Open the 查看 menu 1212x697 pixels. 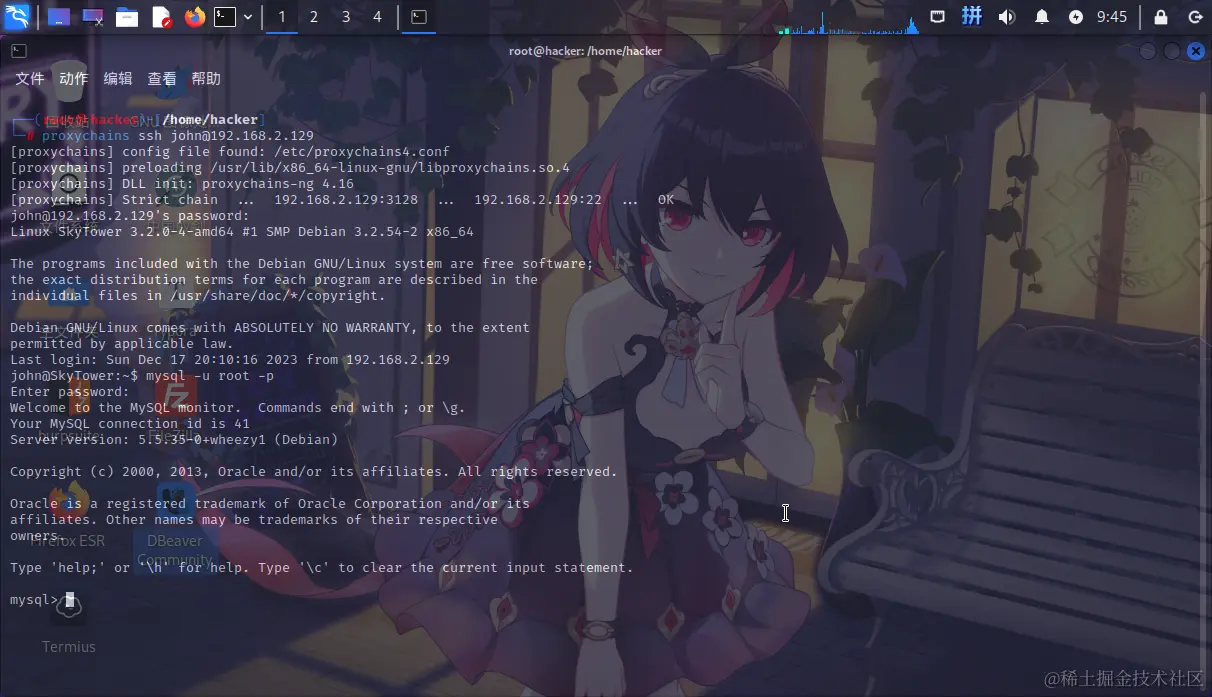pyautogui.click(x=162, y=79)
